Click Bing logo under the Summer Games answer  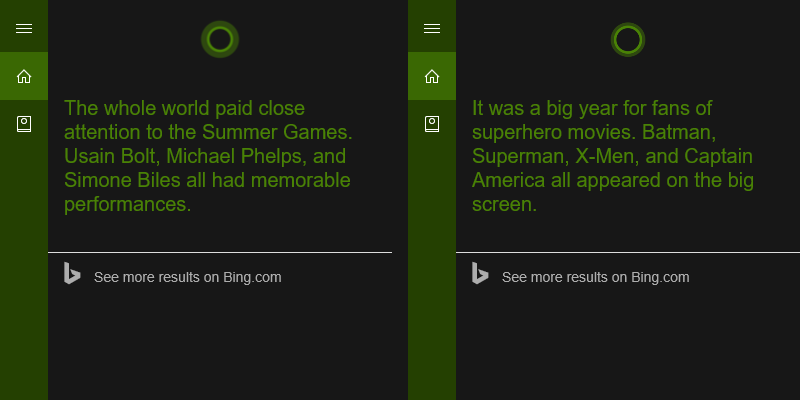(72, 273)
